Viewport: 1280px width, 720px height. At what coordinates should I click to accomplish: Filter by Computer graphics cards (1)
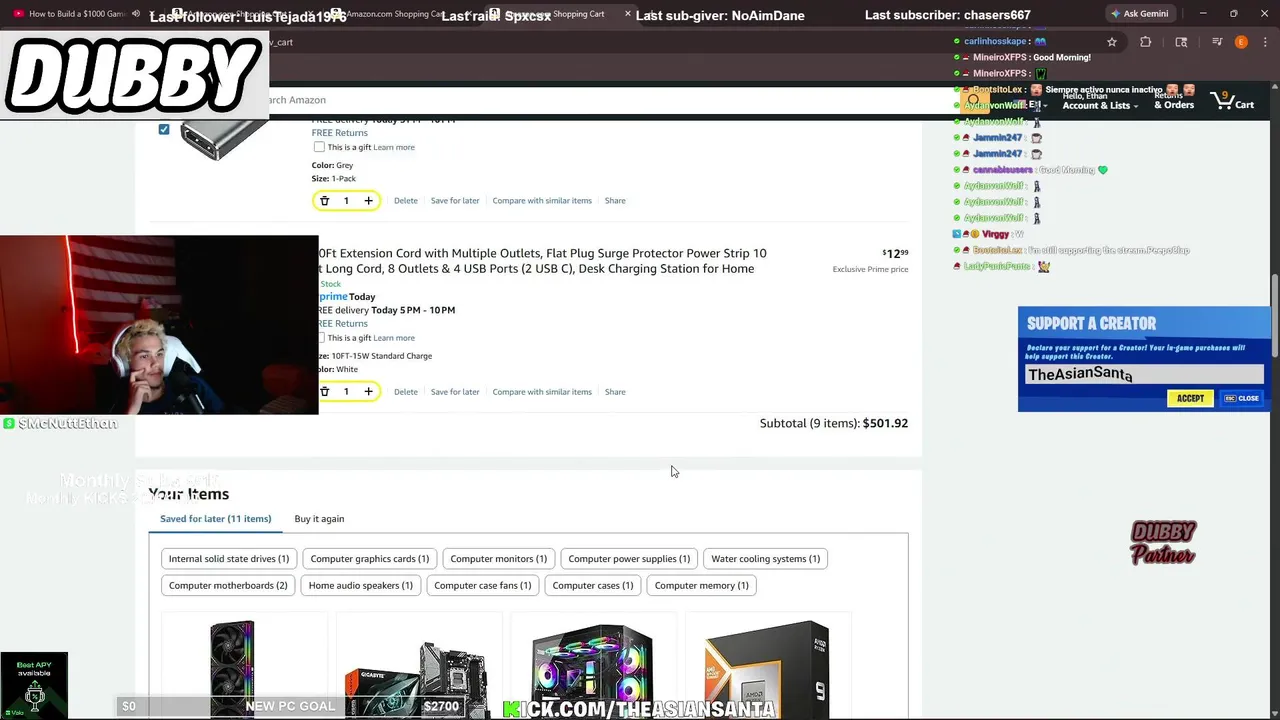369,559
